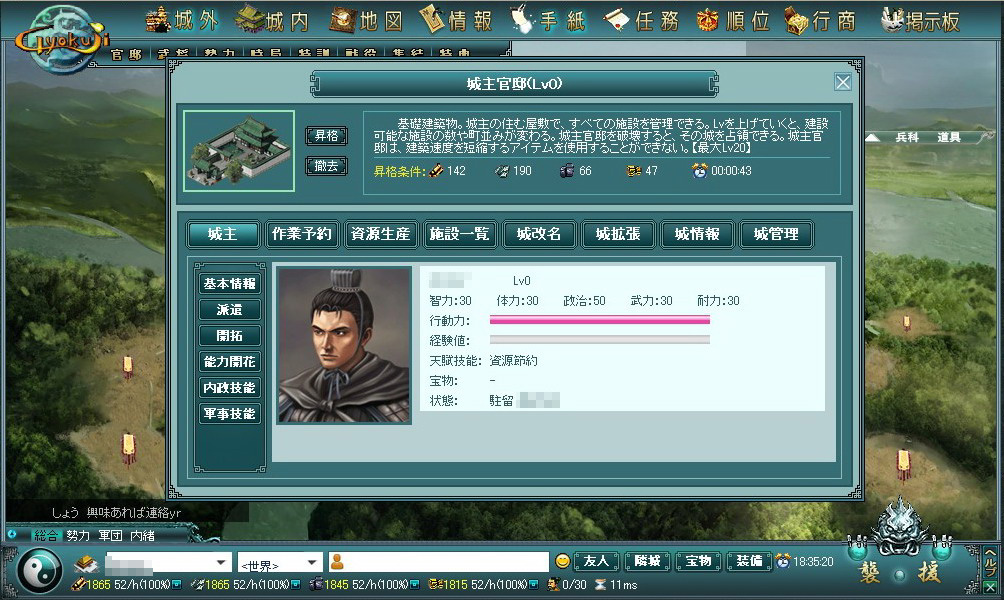Toggle the second resource 1865 detail square
Image resolution: width=1004 pixels, height=600 pixels.
click(296, 585)
